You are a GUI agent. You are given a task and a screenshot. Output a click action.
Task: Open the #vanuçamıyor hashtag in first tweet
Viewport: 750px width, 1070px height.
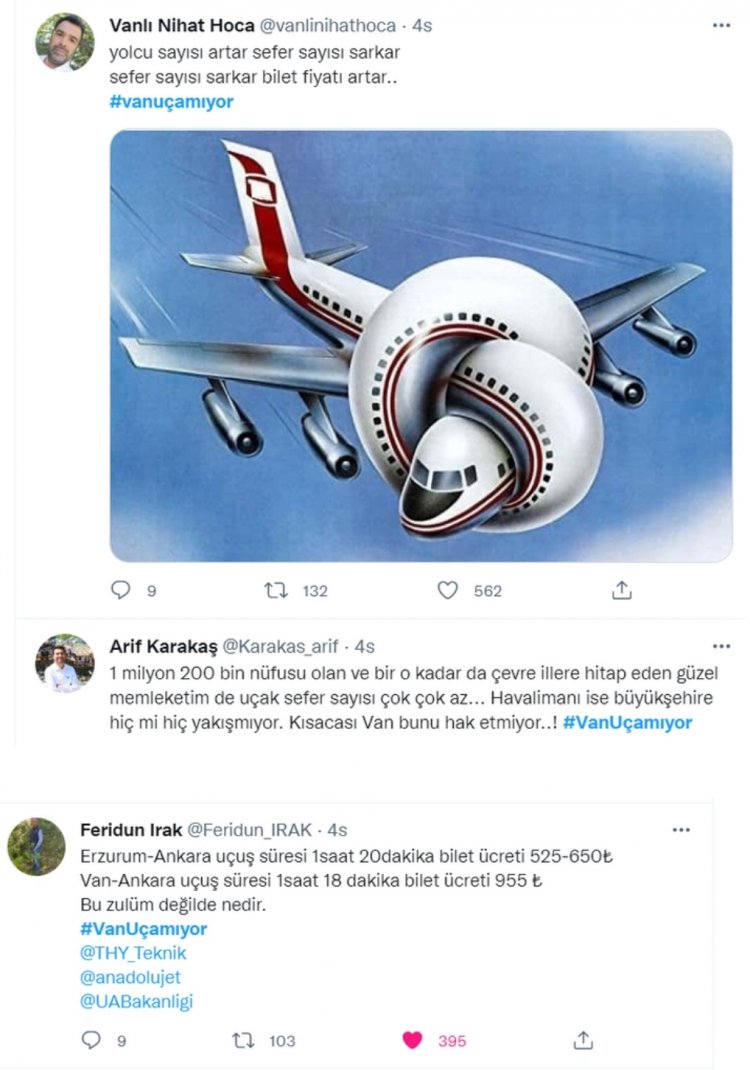[x=171, y=101]
